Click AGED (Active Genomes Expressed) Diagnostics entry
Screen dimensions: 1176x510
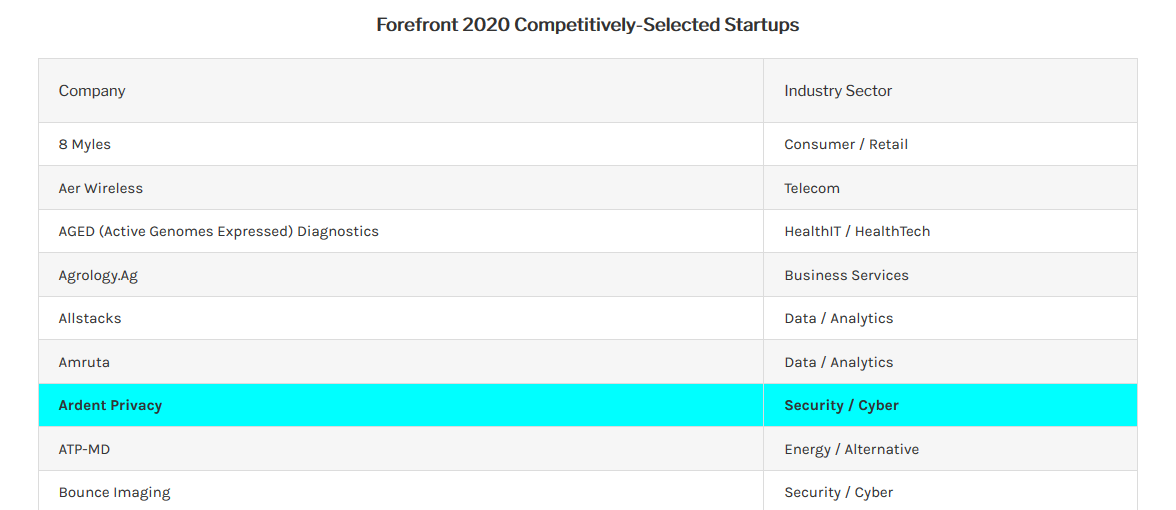(x=218, y=231)
